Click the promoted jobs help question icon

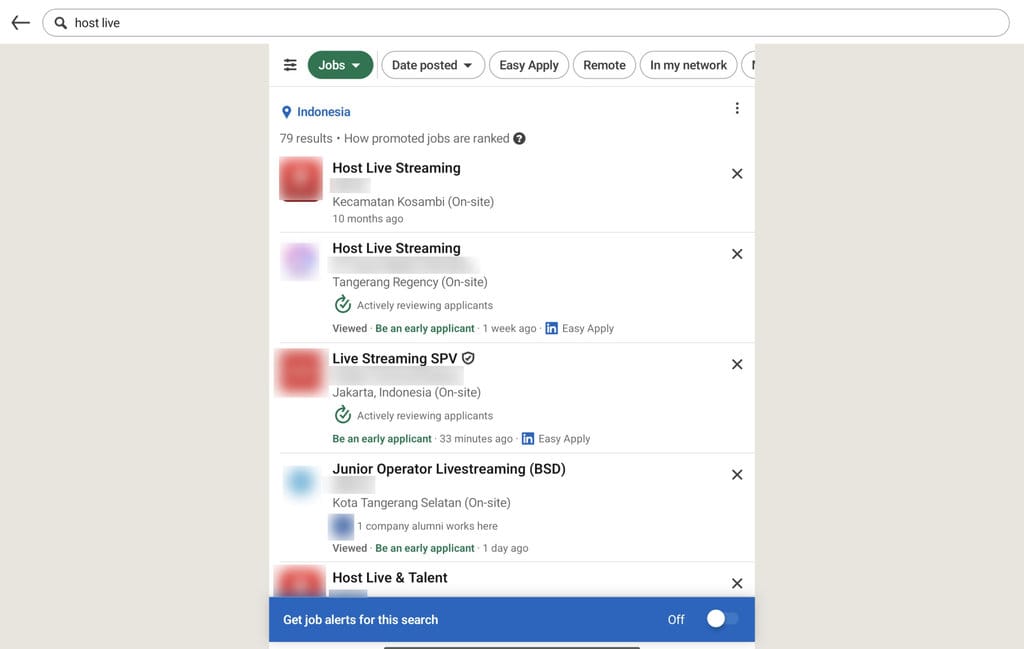519,138
